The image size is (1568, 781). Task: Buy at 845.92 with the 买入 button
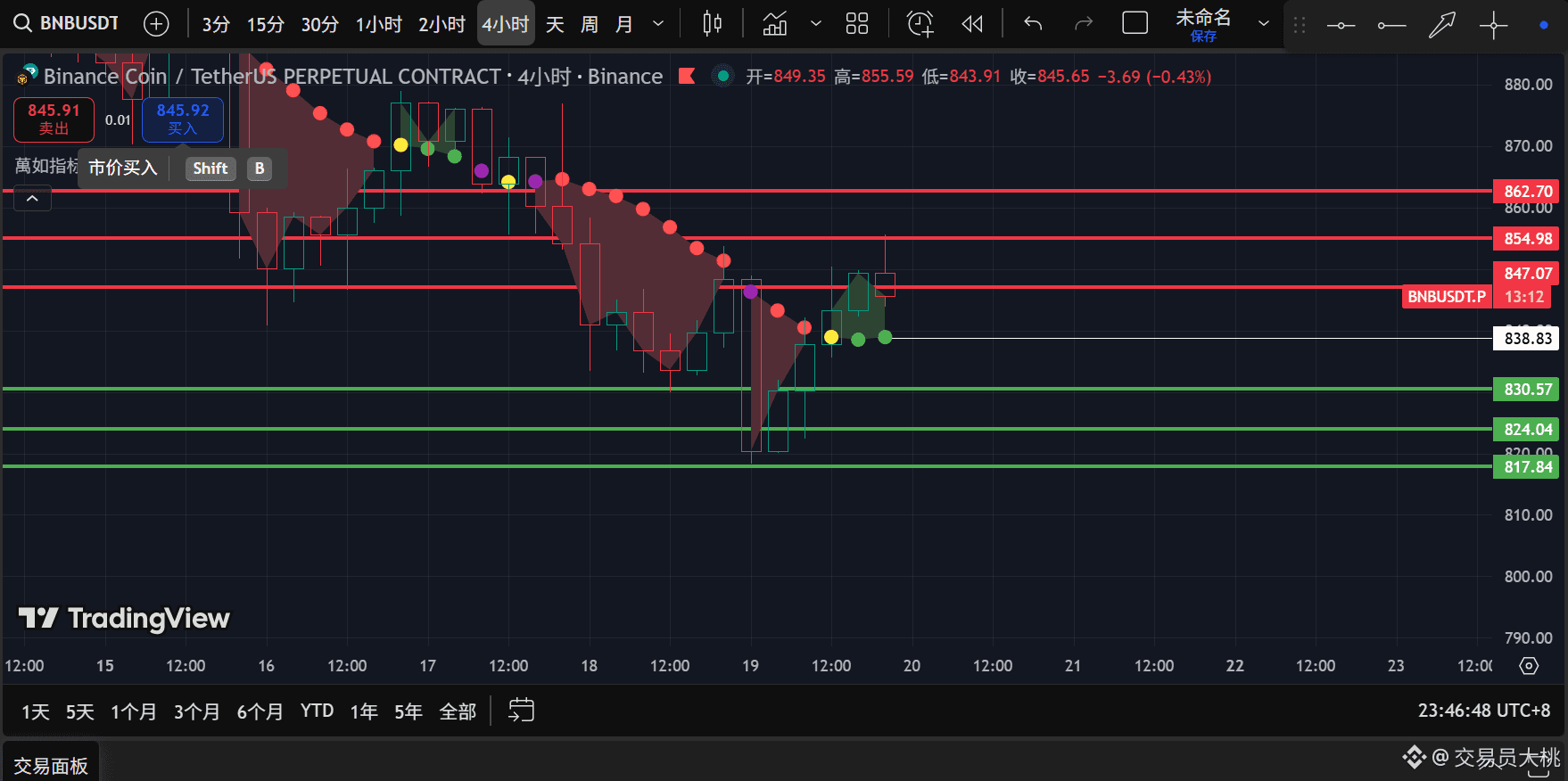[183, 119]
